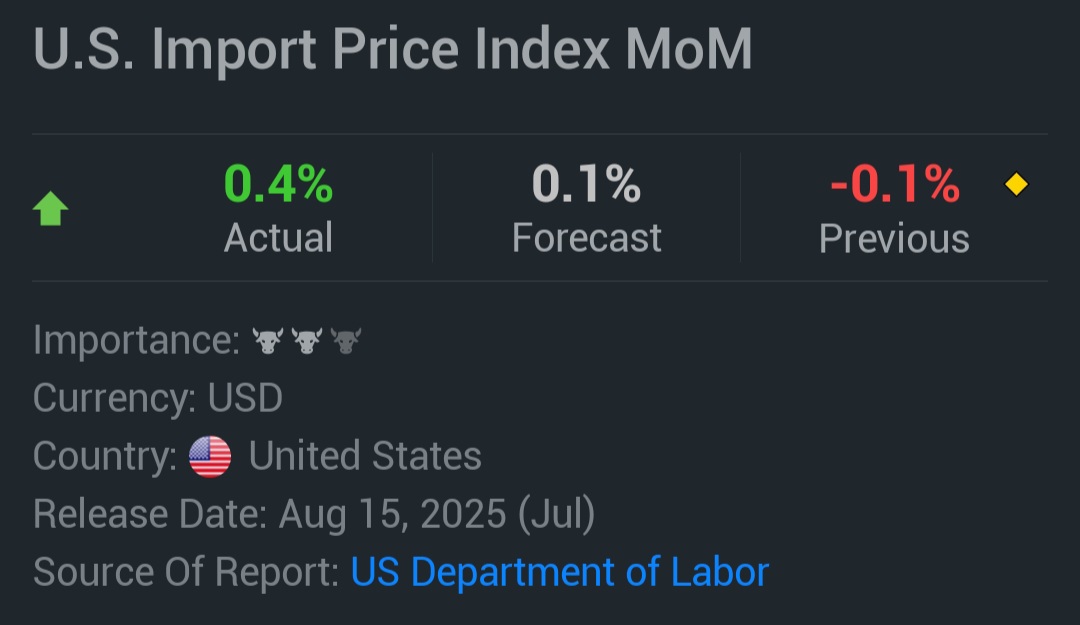Open the US Department of Labor link

pyautogui.click(x=560, y=572)
